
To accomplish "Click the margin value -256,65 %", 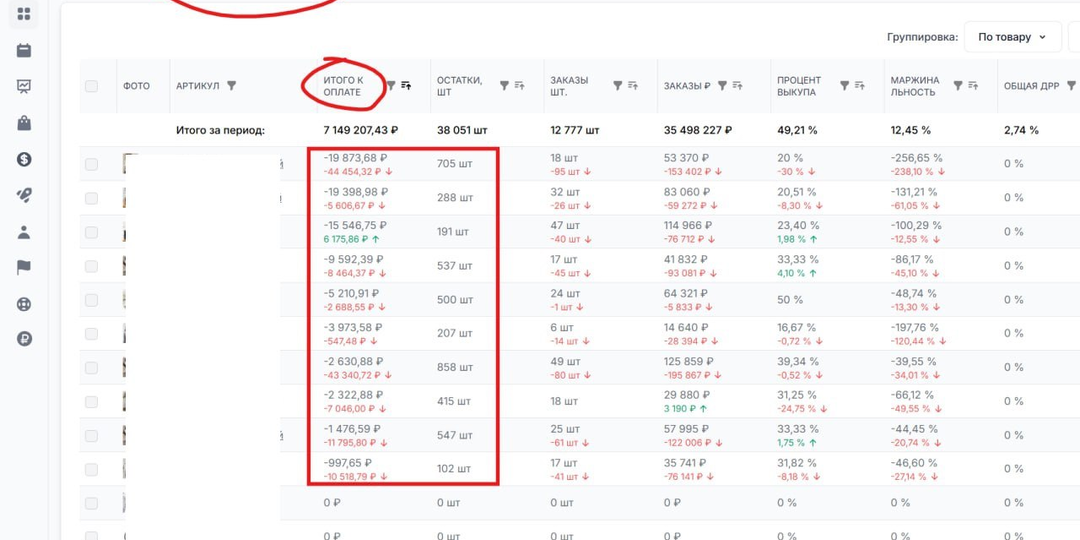I will (916, 158).
